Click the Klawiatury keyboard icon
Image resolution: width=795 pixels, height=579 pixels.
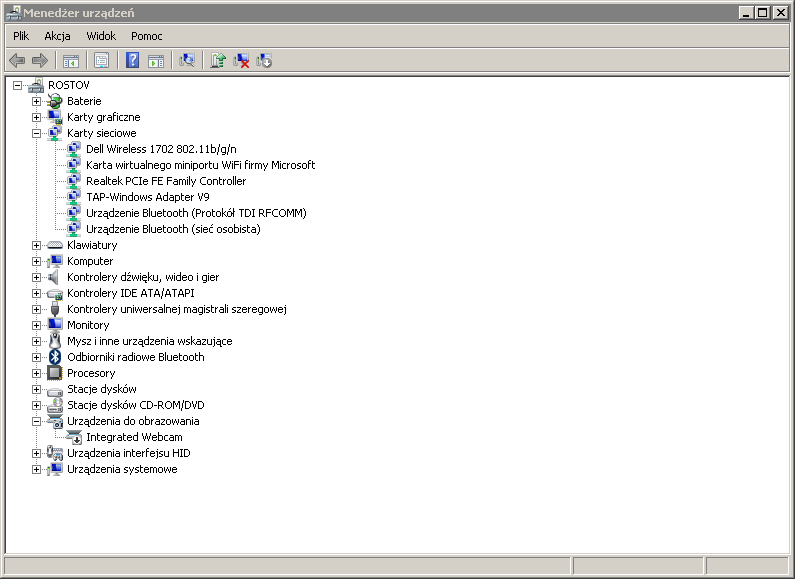pos(55,245)
